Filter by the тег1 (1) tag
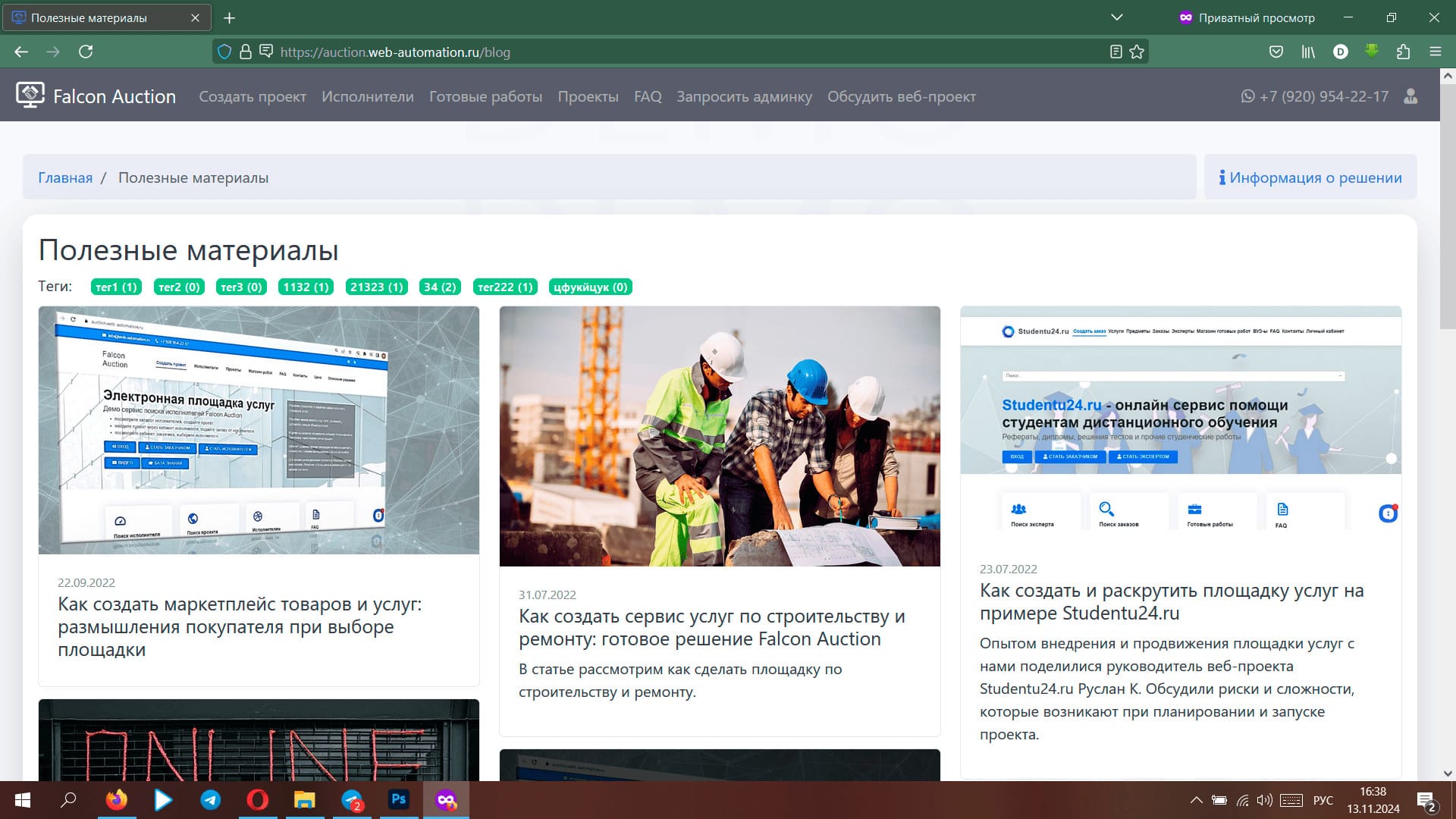1456x819 pixels. click(116, 287)
